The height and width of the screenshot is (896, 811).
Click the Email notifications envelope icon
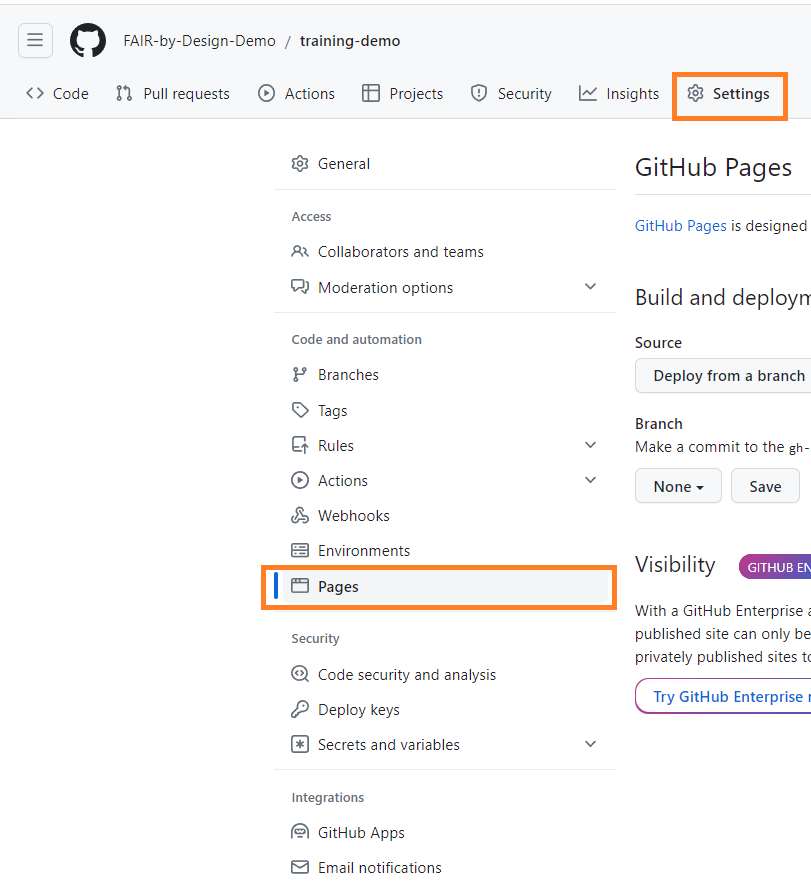[x=299, y=867]
